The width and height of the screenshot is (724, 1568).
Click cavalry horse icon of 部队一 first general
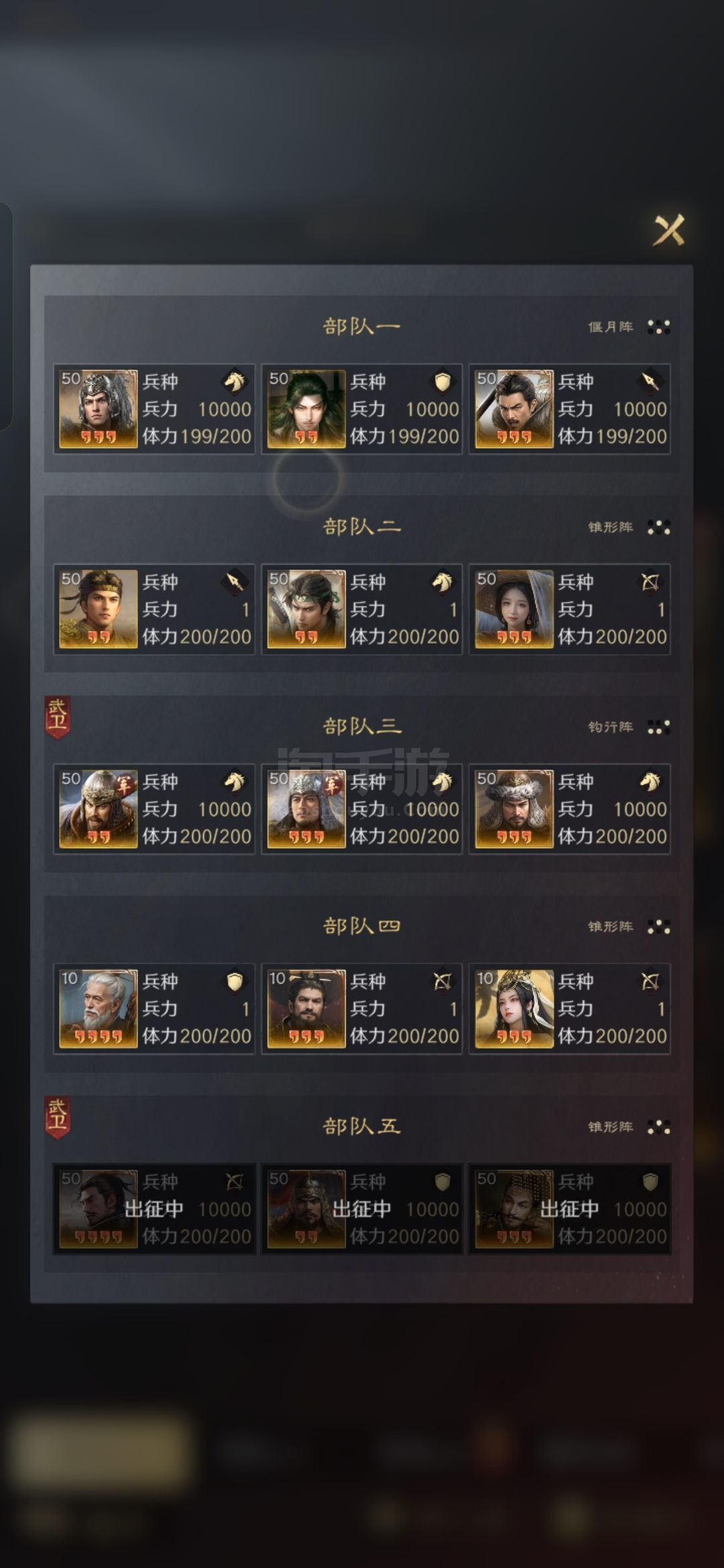pyautogui.click(x=235, y=382)
